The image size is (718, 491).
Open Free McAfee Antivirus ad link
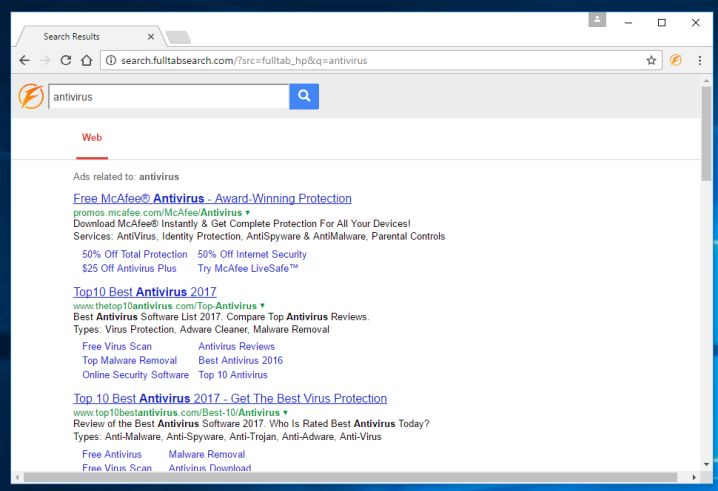tap(212, 198)
